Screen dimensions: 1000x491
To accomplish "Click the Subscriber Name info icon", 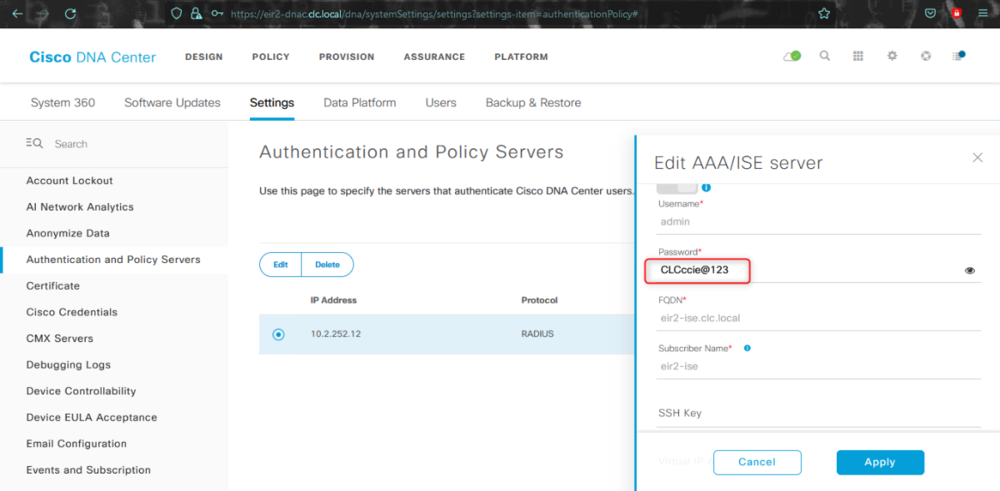I will [747, 348].
